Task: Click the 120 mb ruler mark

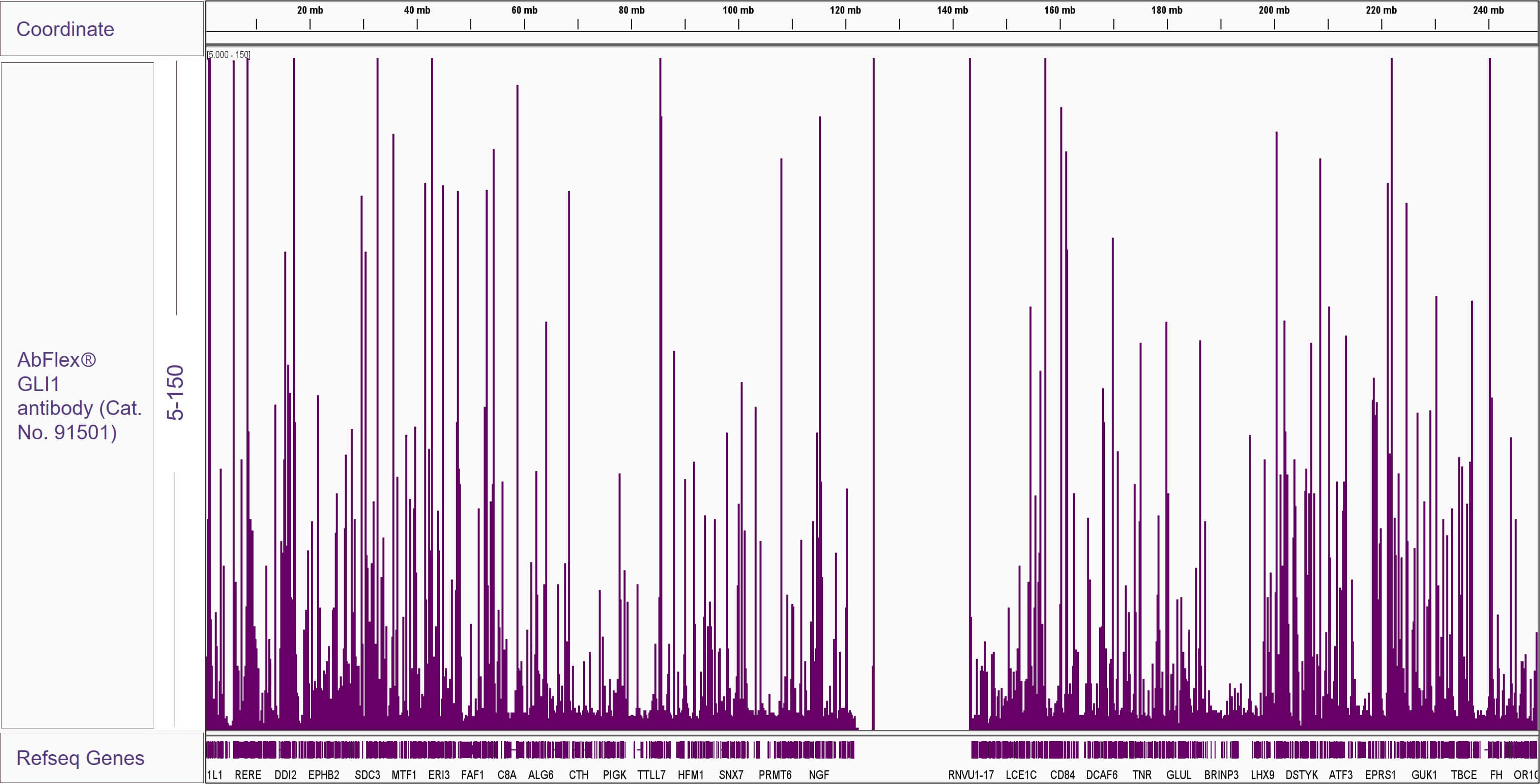Action: (x=845, y=10)
